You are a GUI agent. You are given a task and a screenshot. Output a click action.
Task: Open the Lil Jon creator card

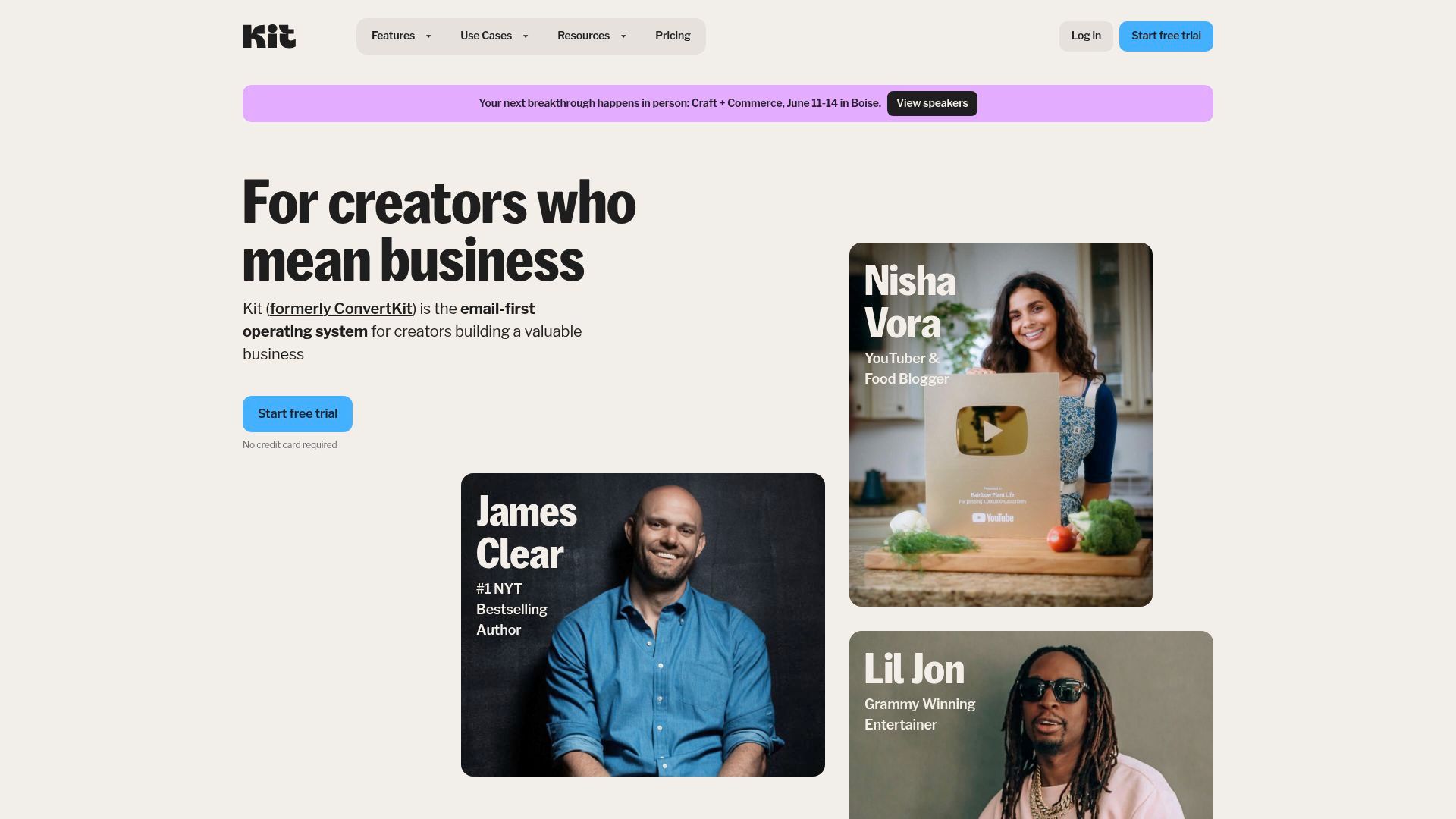1031,725
